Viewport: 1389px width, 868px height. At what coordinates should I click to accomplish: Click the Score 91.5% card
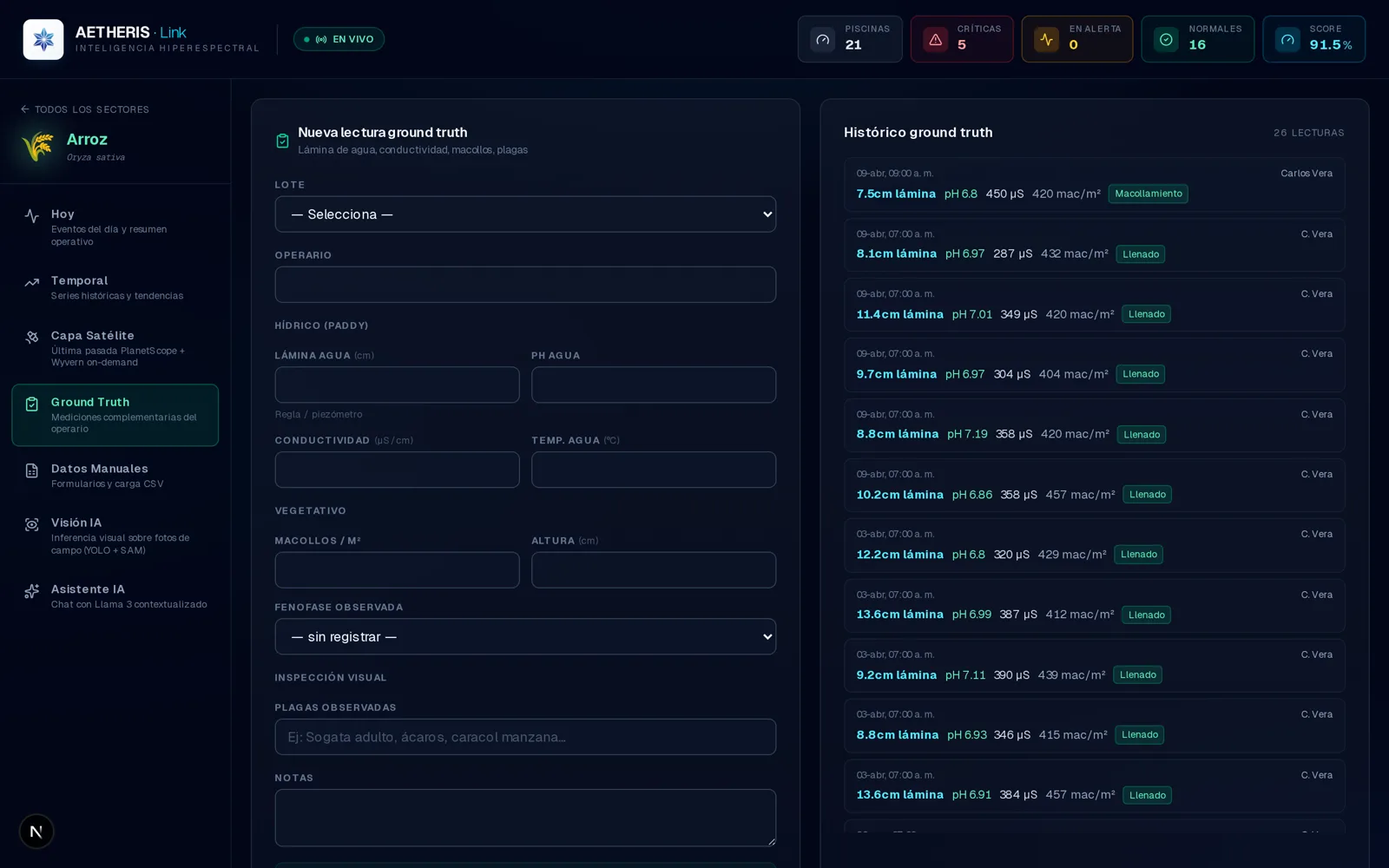click(x=1314, y=39)
